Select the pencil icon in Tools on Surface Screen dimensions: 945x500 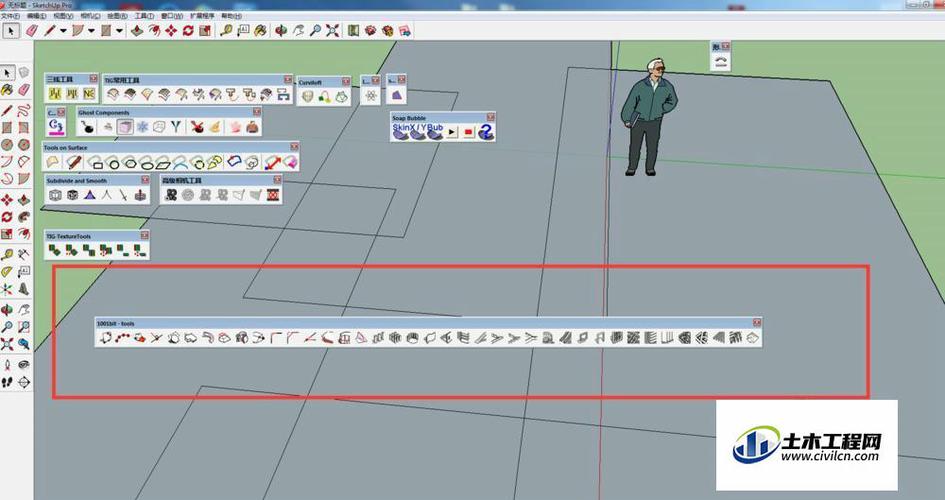click(x=74, y=162)
